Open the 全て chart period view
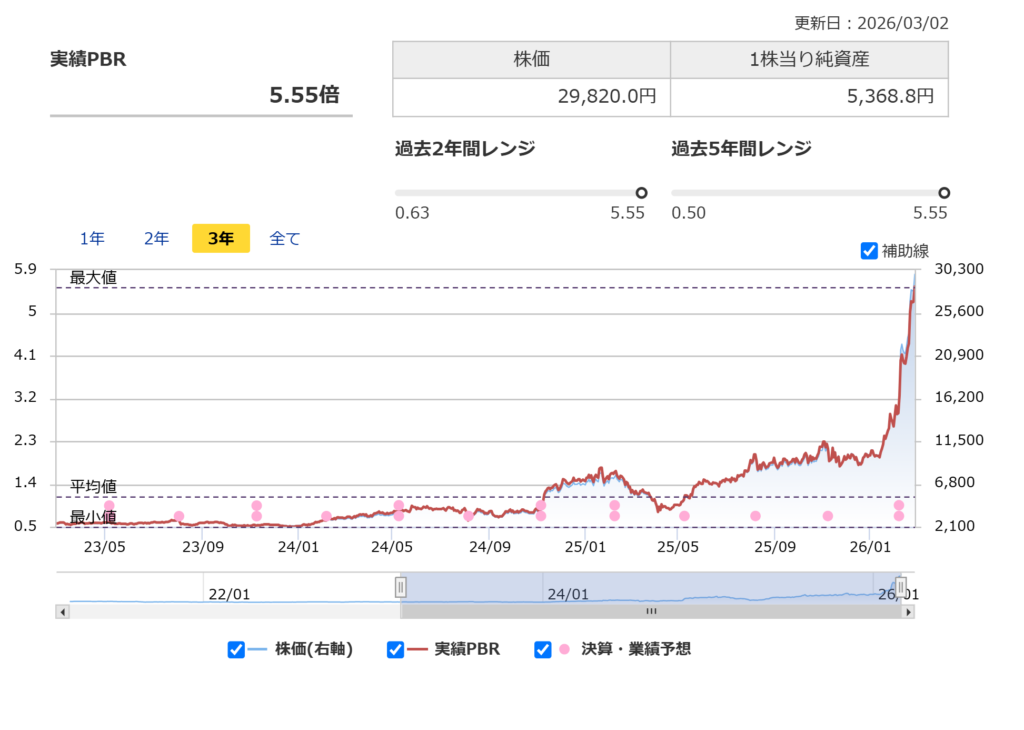1024x730 pixels. coord(284,238)
